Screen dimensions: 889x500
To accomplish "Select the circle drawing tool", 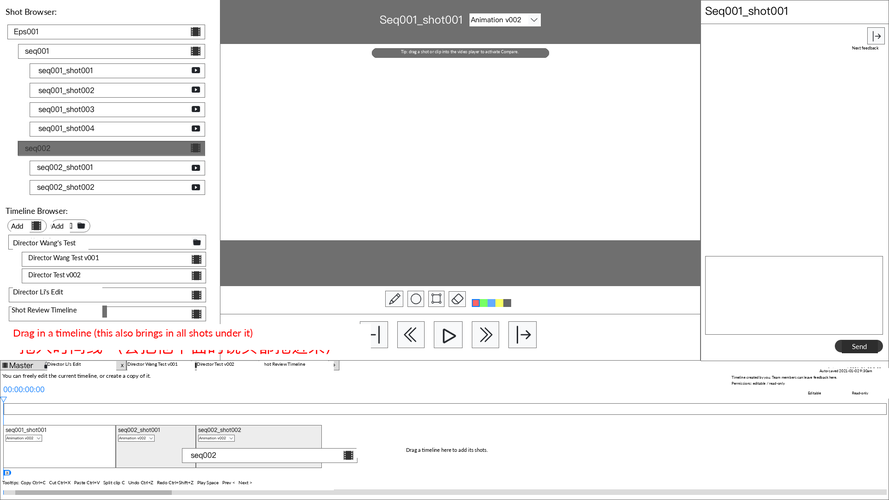I will coord(416,299).
